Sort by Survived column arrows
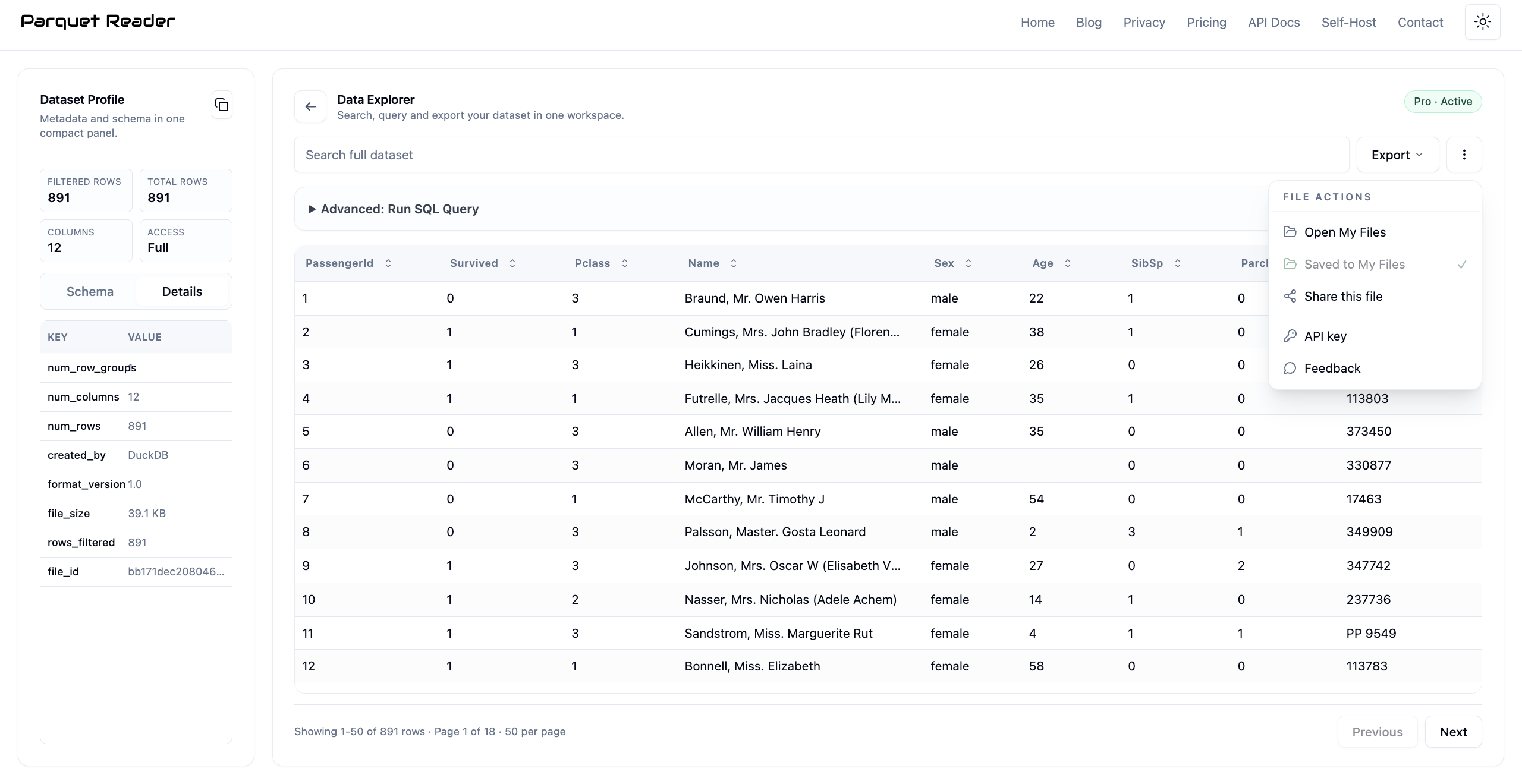The width and height of the screenshot is (1522, 784). coord(512,263)
